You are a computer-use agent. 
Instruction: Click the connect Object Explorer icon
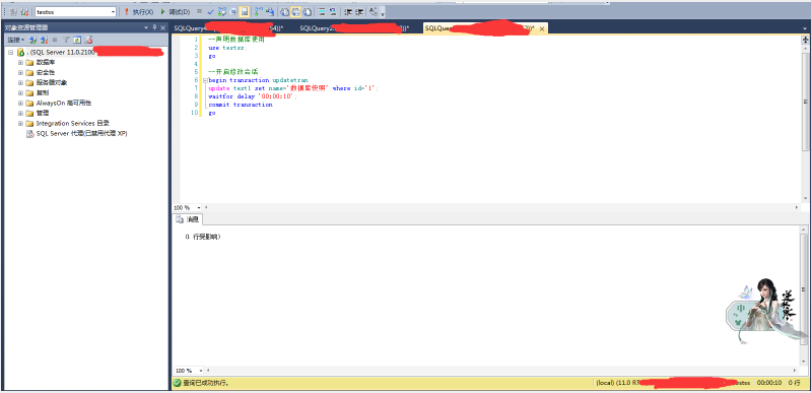(x=33, y=40)
